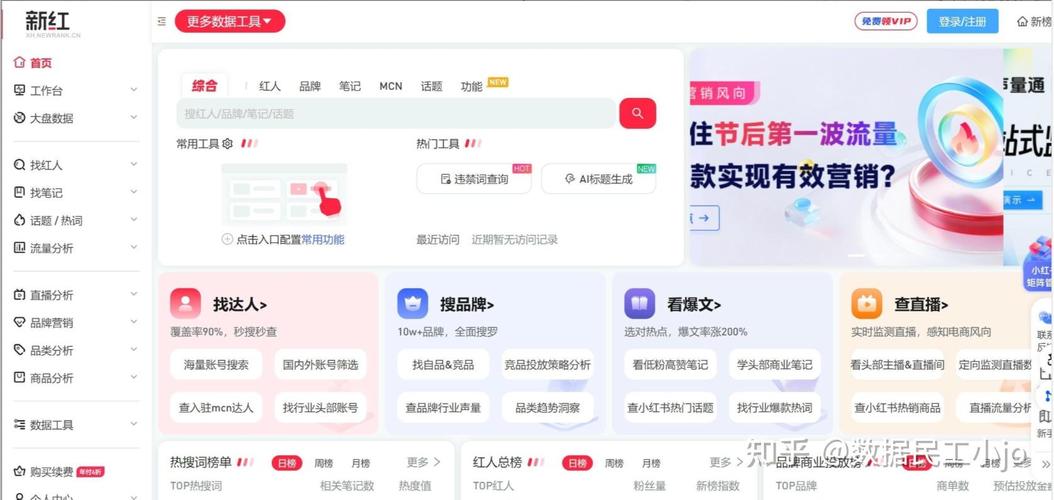Click the 常用功能 link
The width and height of the screenshot is (1054, 500).
click(x=323, y=239)
